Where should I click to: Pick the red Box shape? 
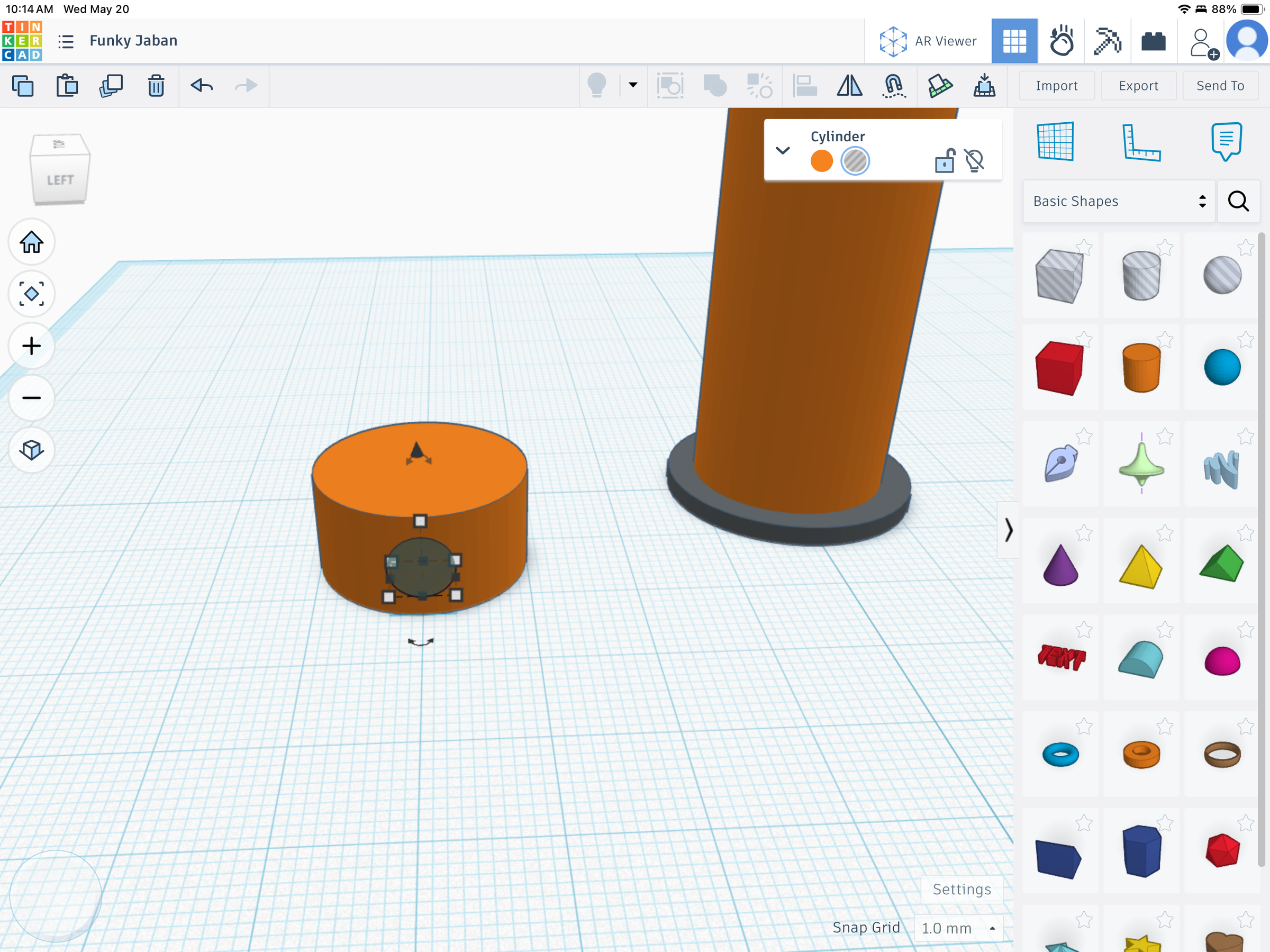[1060, 368]
